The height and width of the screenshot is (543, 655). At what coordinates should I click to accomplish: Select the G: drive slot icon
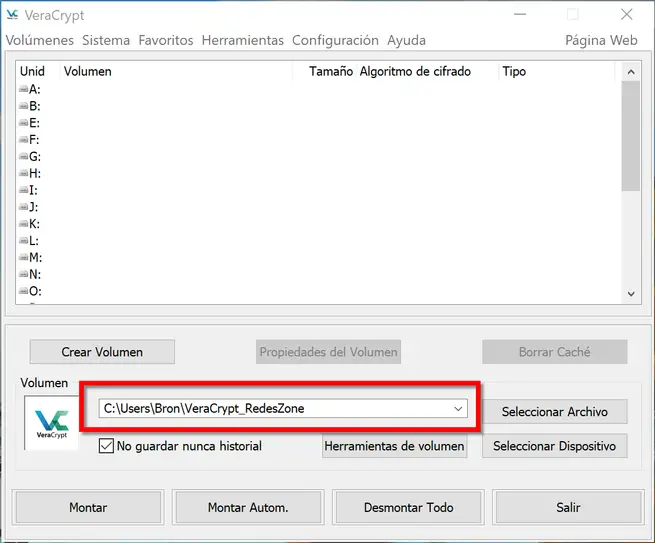[23, 156]
